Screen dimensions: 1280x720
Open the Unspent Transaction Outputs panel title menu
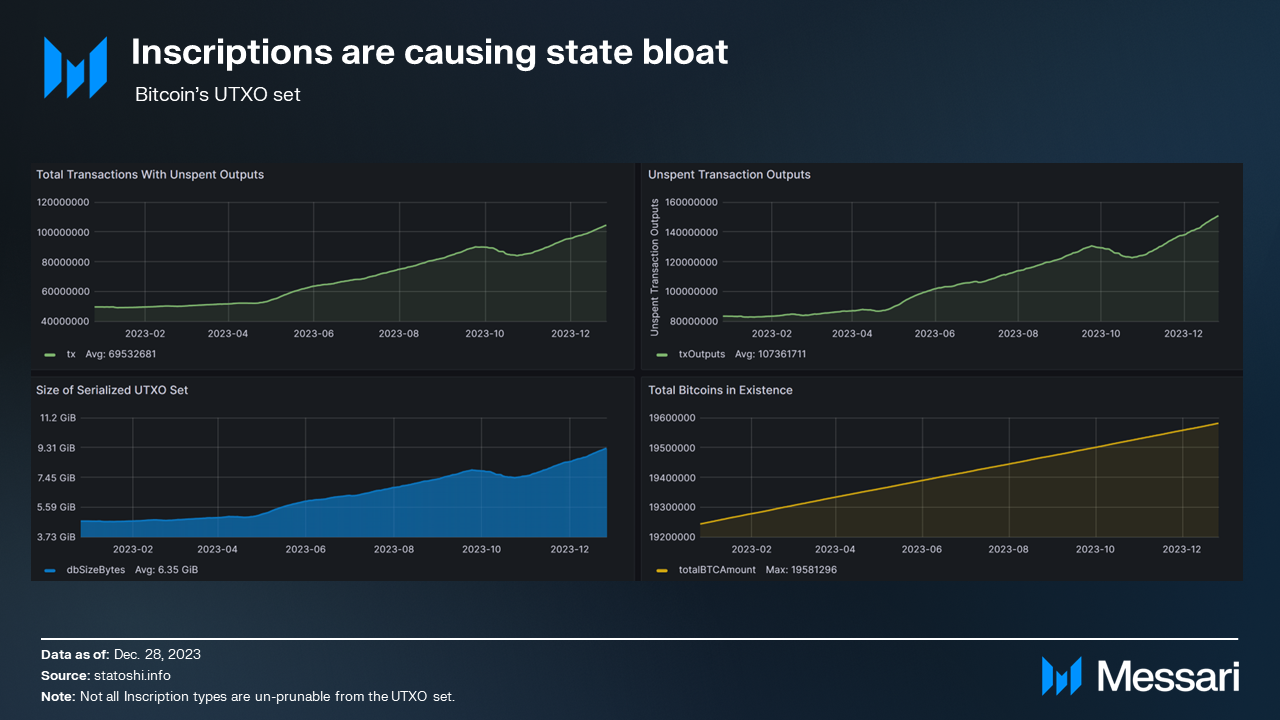[x=729, y=174]
